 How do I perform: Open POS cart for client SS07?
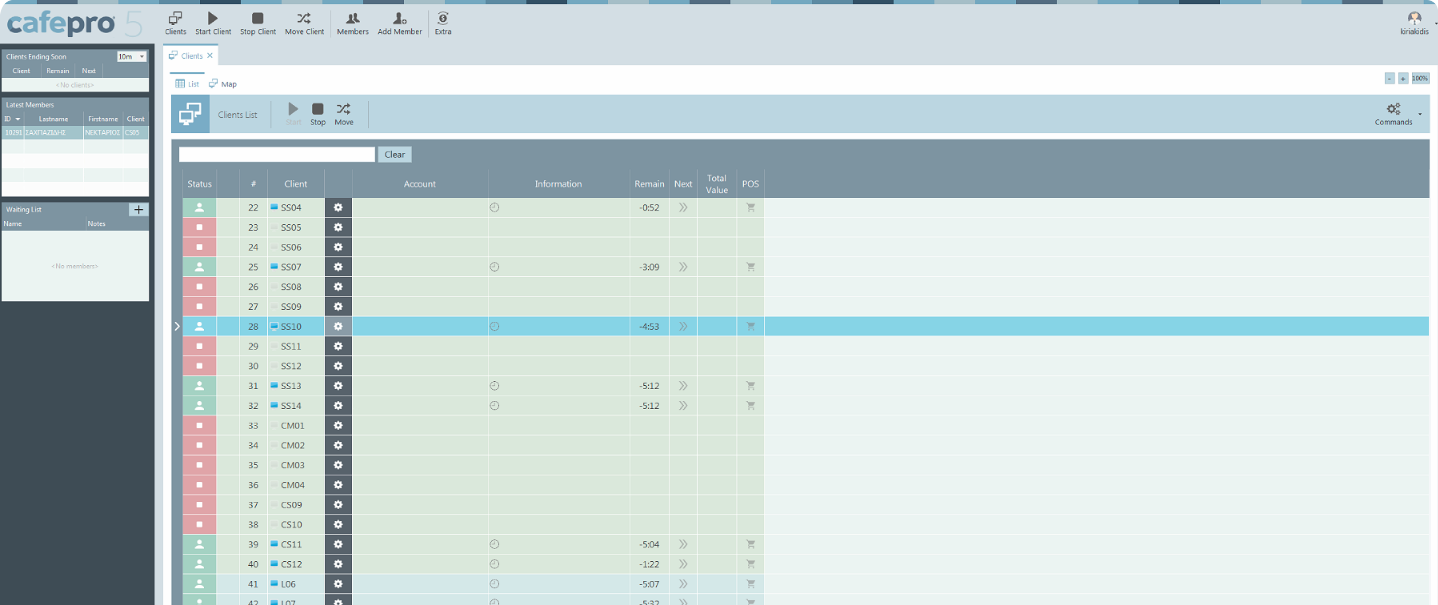pos(750,267)
